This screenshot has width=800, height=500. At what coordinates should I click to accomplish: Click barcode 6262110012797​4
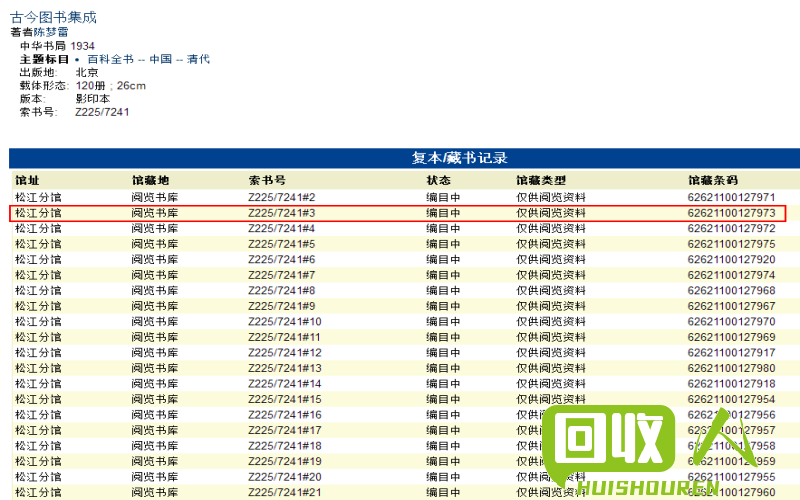click(731, 275)
